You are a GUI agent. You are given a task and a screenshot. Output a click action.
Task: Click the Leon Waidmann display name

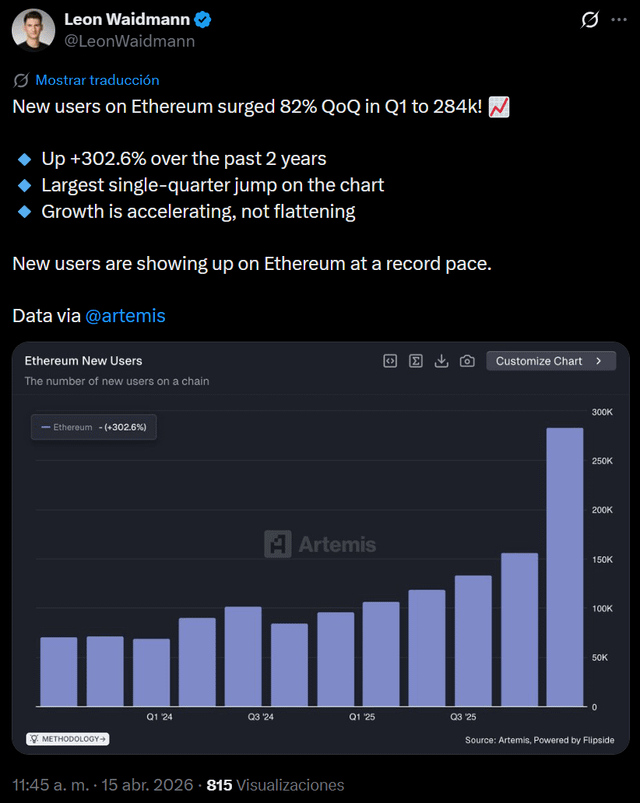(126, 20)
